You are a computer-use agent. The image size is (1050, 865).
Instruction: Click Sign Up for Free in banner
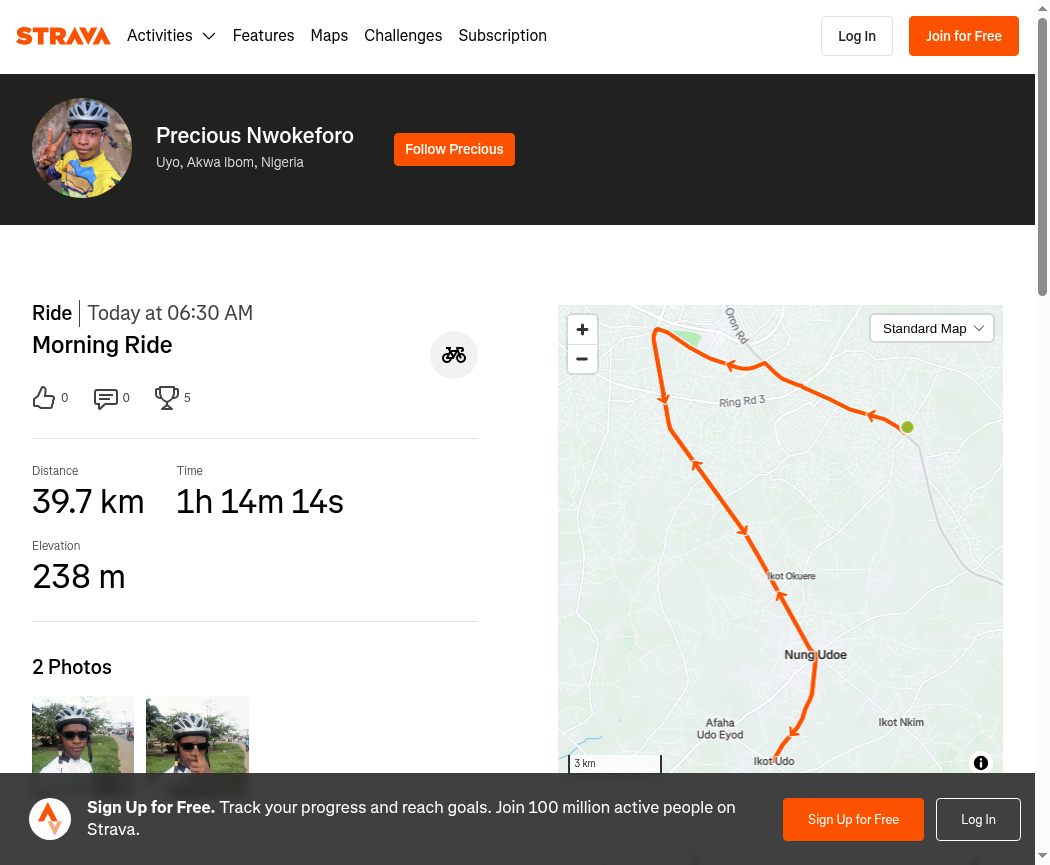853,819
